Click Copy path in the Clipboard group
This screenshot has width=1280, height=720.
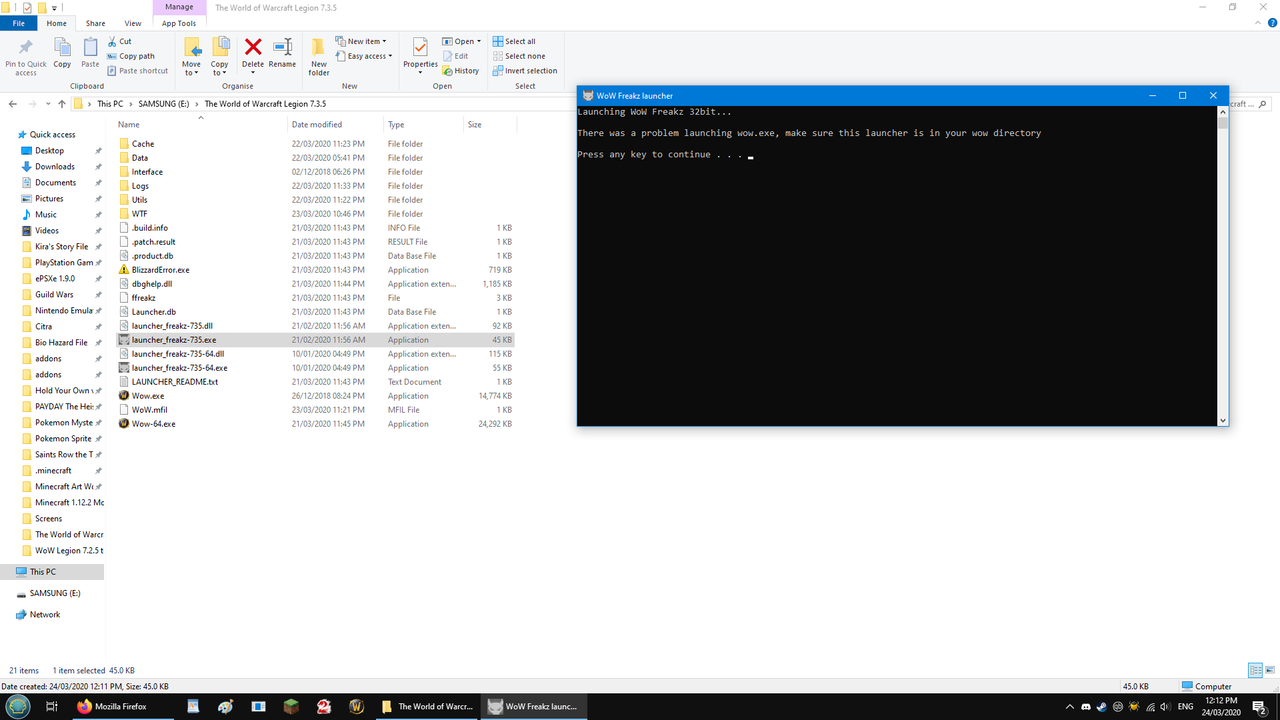point(130,56)
